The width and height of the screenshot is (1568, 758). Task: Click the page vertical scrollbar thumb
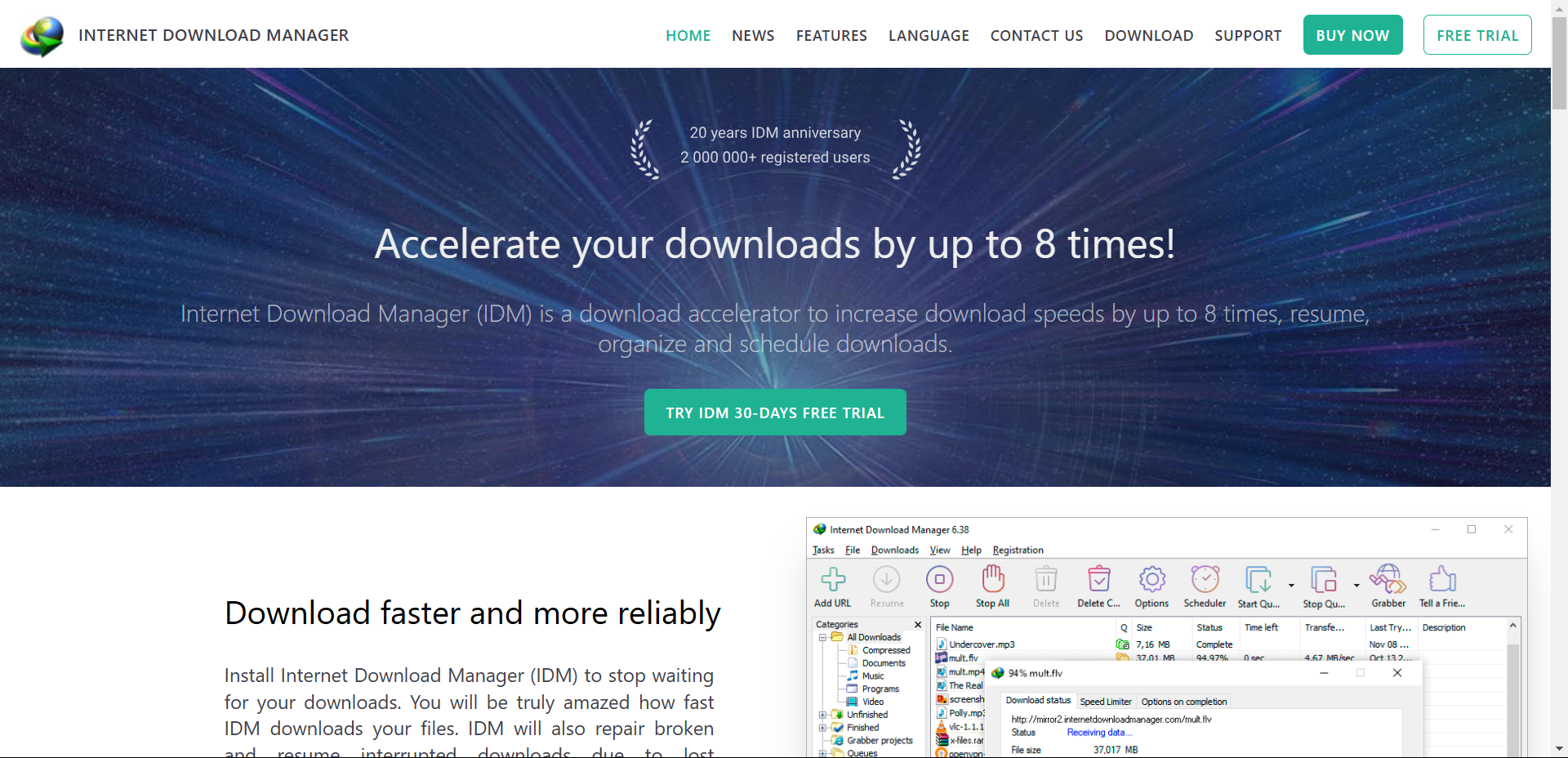1559,64
